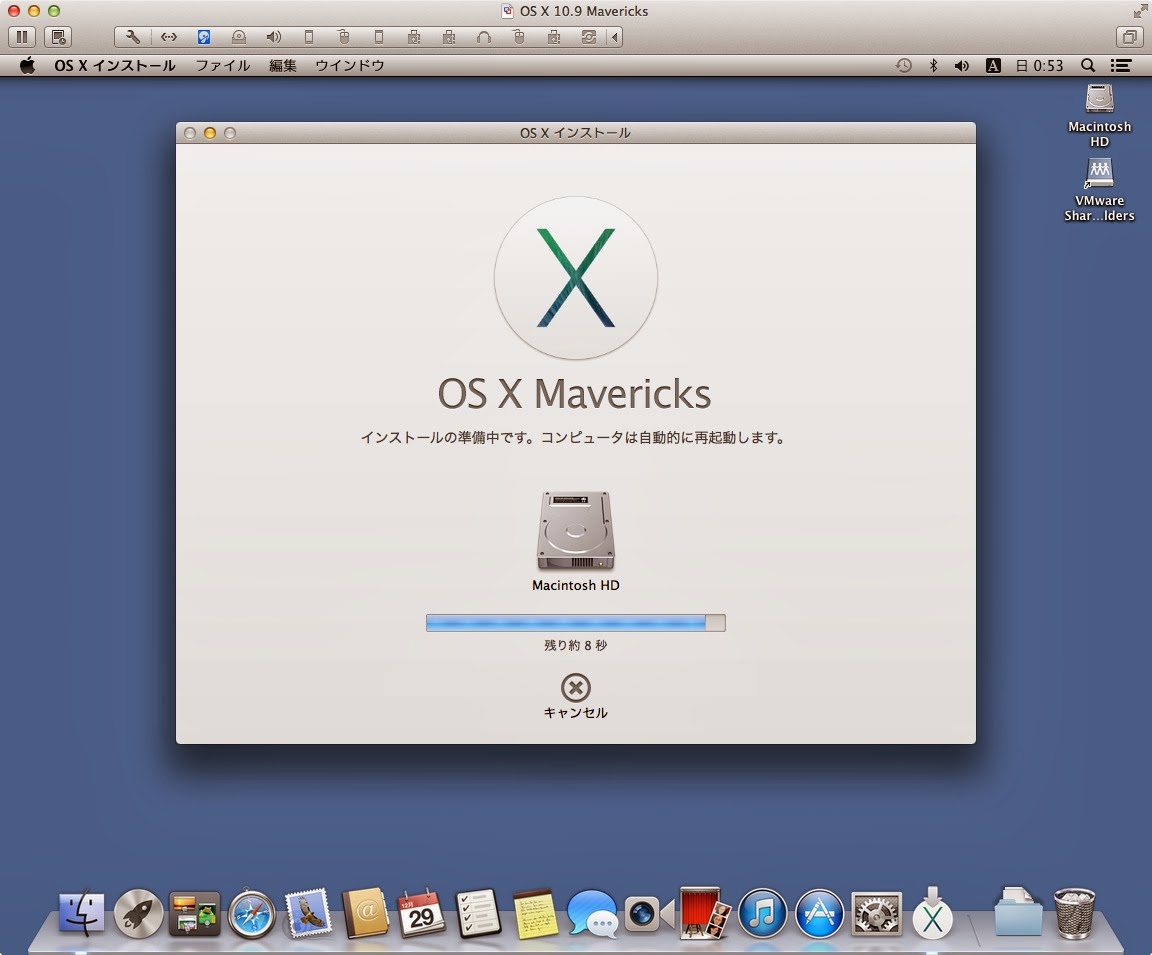Open the Documents folder stack in Dock
Image resolution: width=1152 pixels, height=955 pixels.
click(x=1018, y=912)
